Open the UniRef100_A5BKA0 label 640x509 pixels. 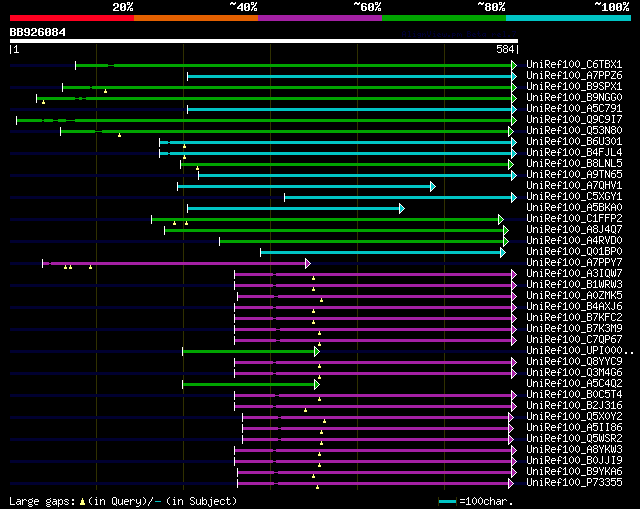tap(574, 208)
